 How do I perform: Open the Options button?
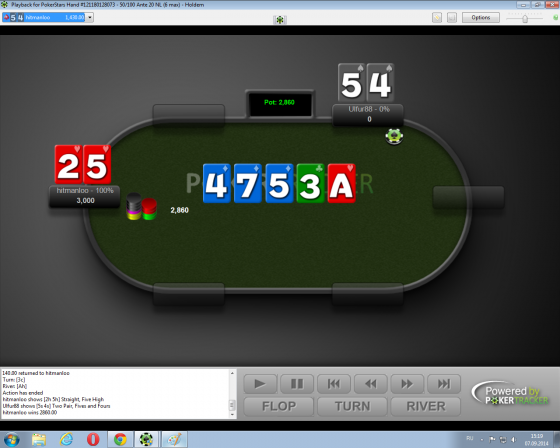click(481, 18)
